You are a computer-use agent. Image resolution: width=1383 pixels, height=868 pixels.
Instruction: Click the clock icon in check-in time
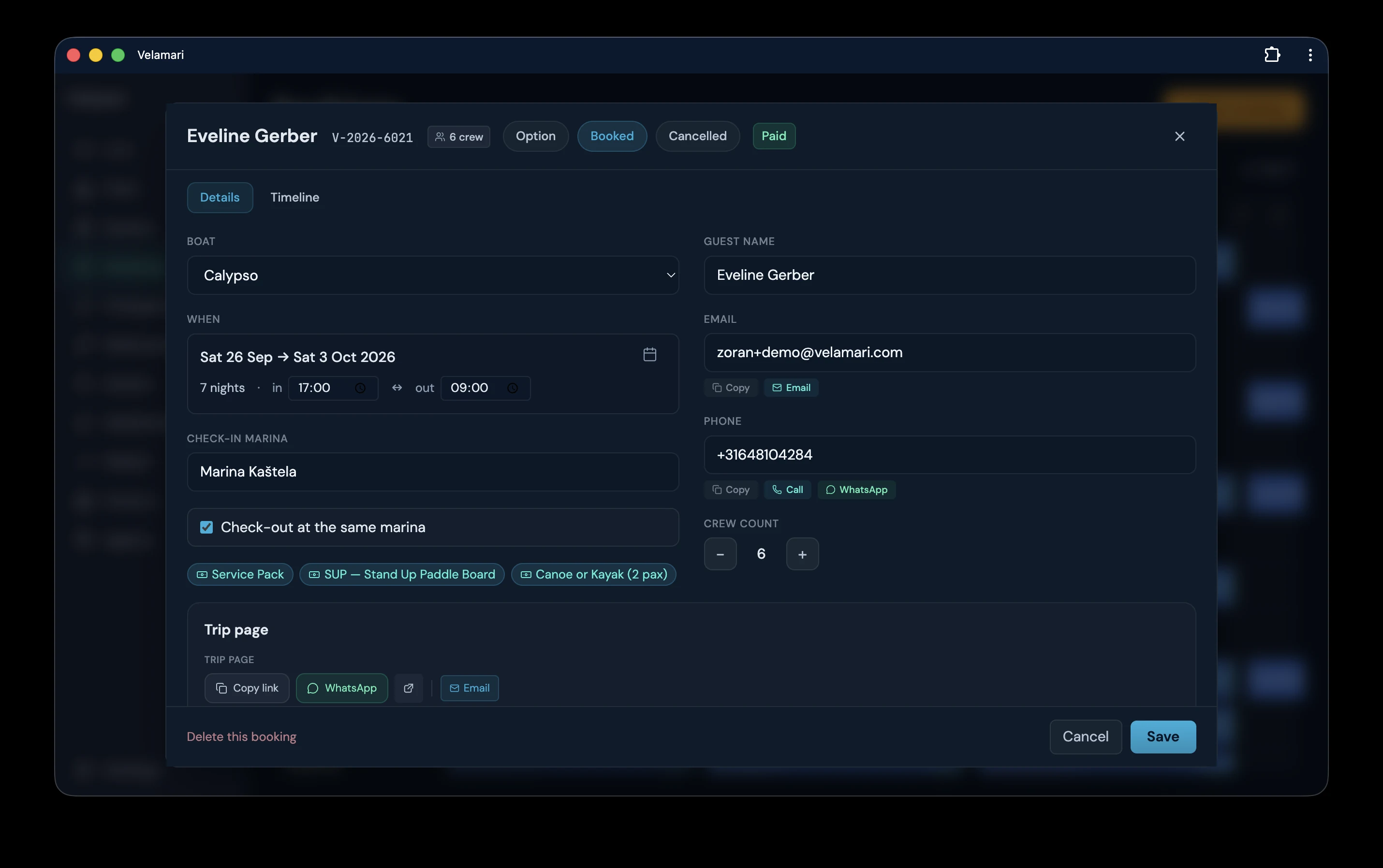[x=360, y=388]
